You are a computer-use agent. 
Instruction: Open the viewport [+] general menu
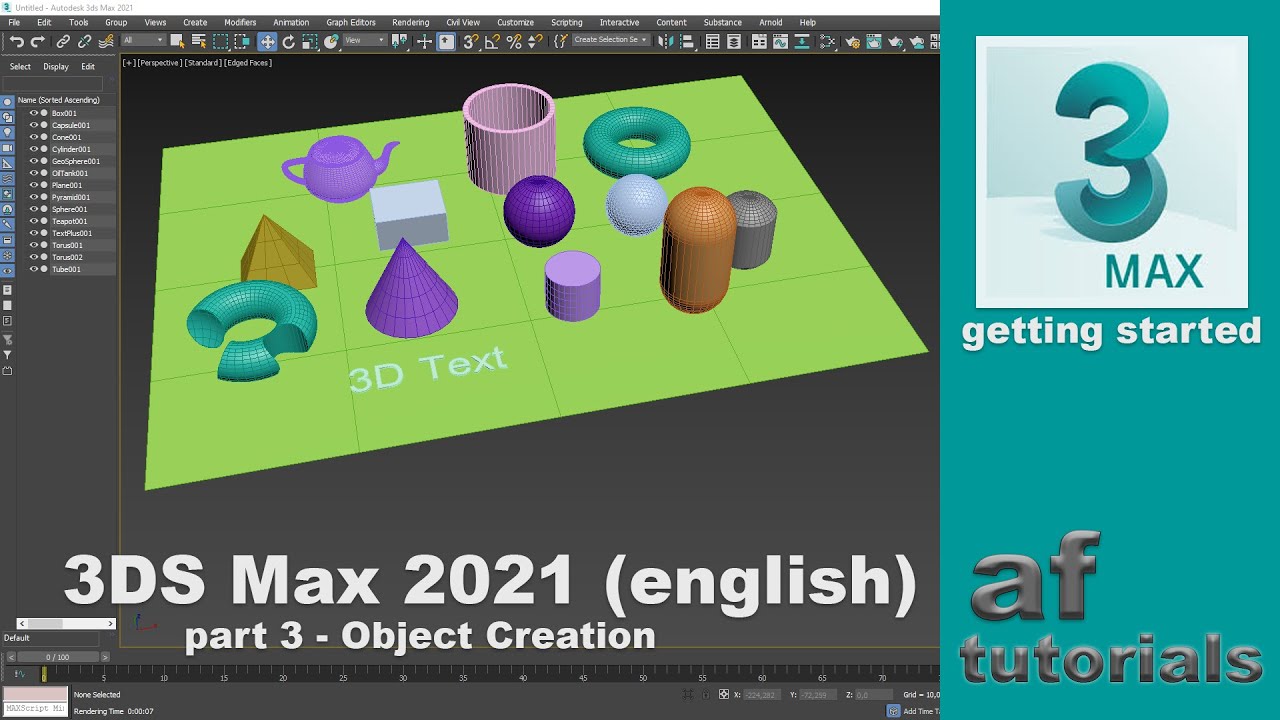click(128, 62)
